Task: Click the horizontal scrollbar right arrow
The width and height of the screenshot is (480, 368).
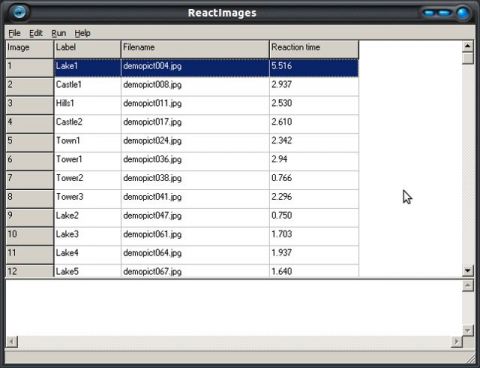Action: pyautogui.click(x=456, y=341)
